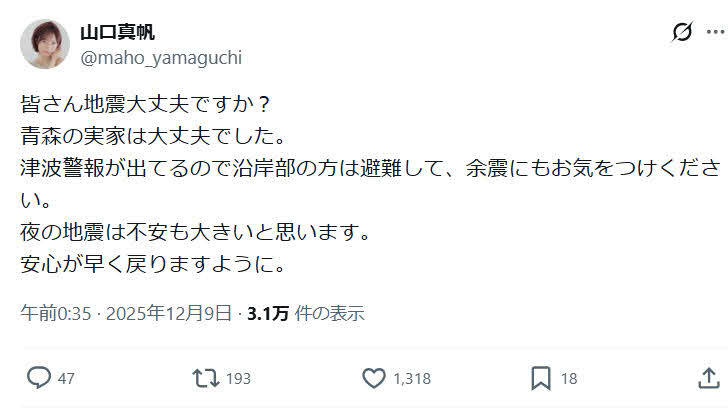Open the share arrow menu
This screenshot has height=410, width=728.
point(707,378)
